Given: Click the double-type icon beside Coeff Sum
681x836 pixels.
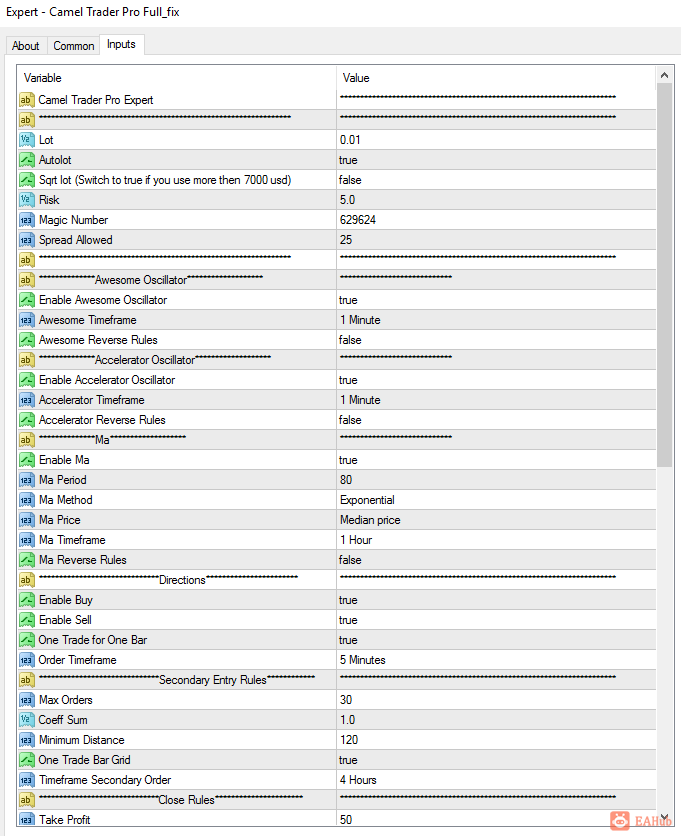Looking at the screenshot, I should pos(27,720).
